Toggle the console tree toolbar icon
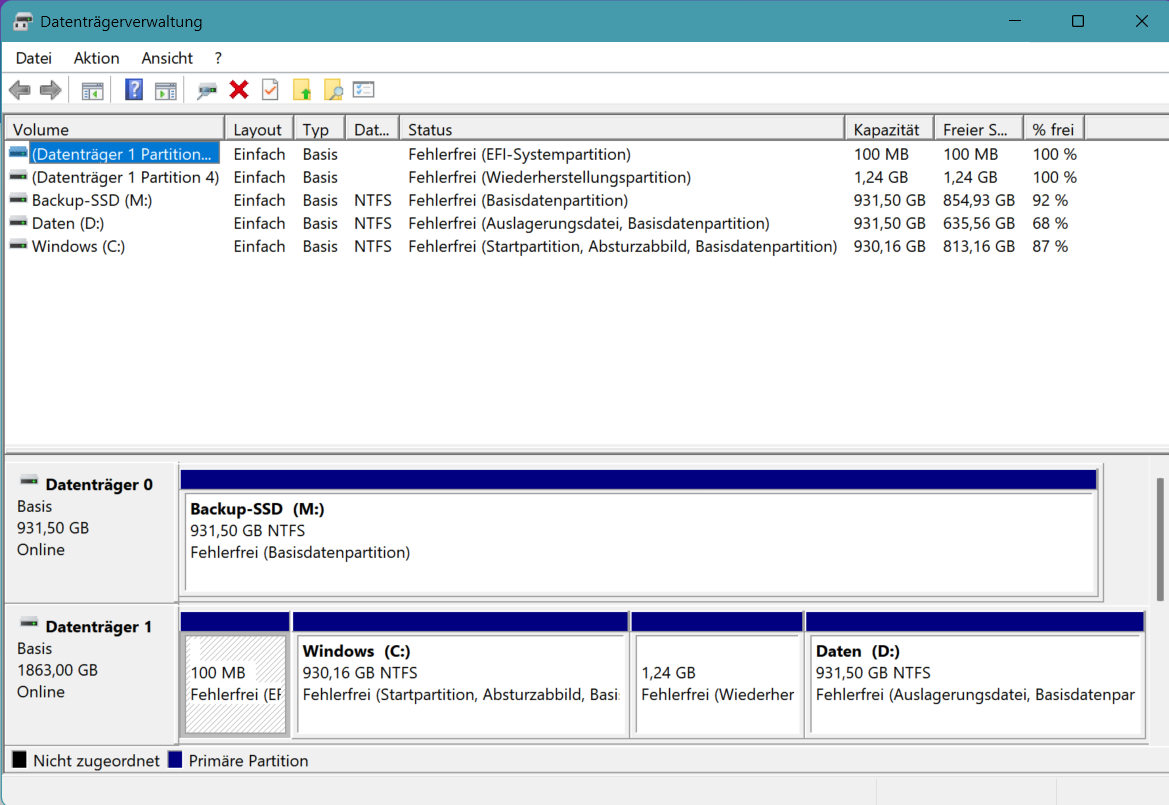The height and width of the screenshot is (805, 1169). coord(92,91)
